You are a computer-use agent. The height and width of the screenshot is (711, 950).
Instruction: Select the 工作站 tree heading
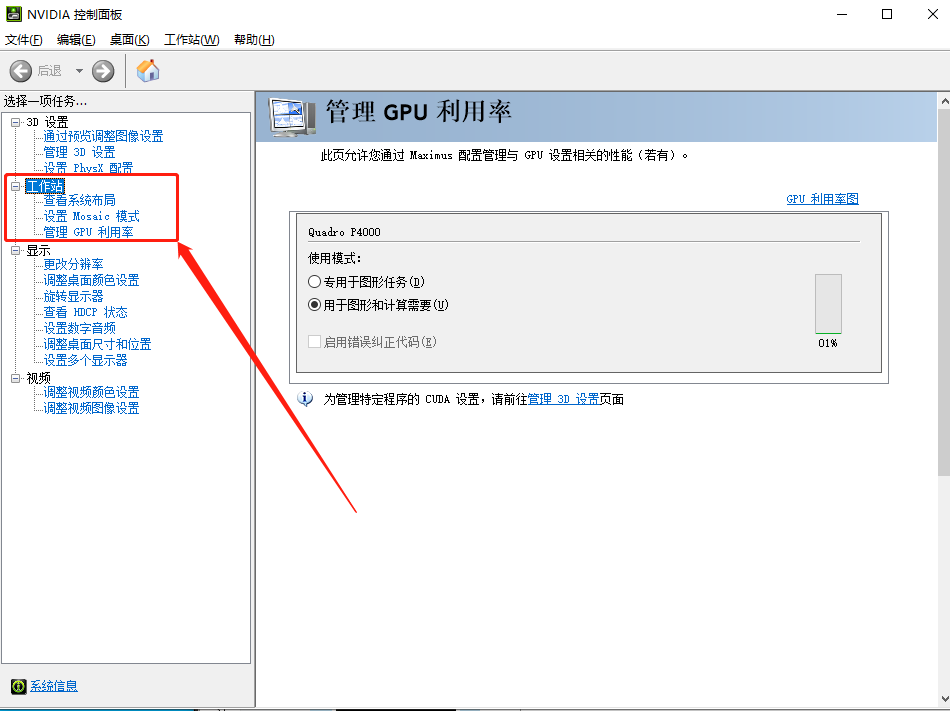44,187
